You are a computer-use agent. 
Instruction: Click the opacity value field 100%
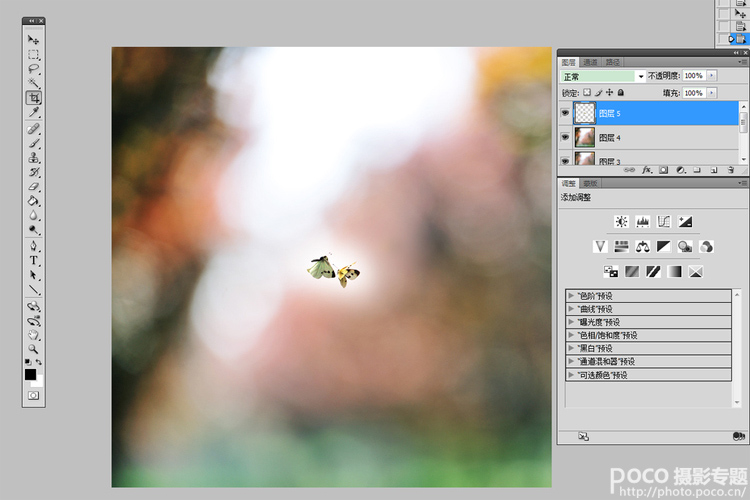point(694,76)
